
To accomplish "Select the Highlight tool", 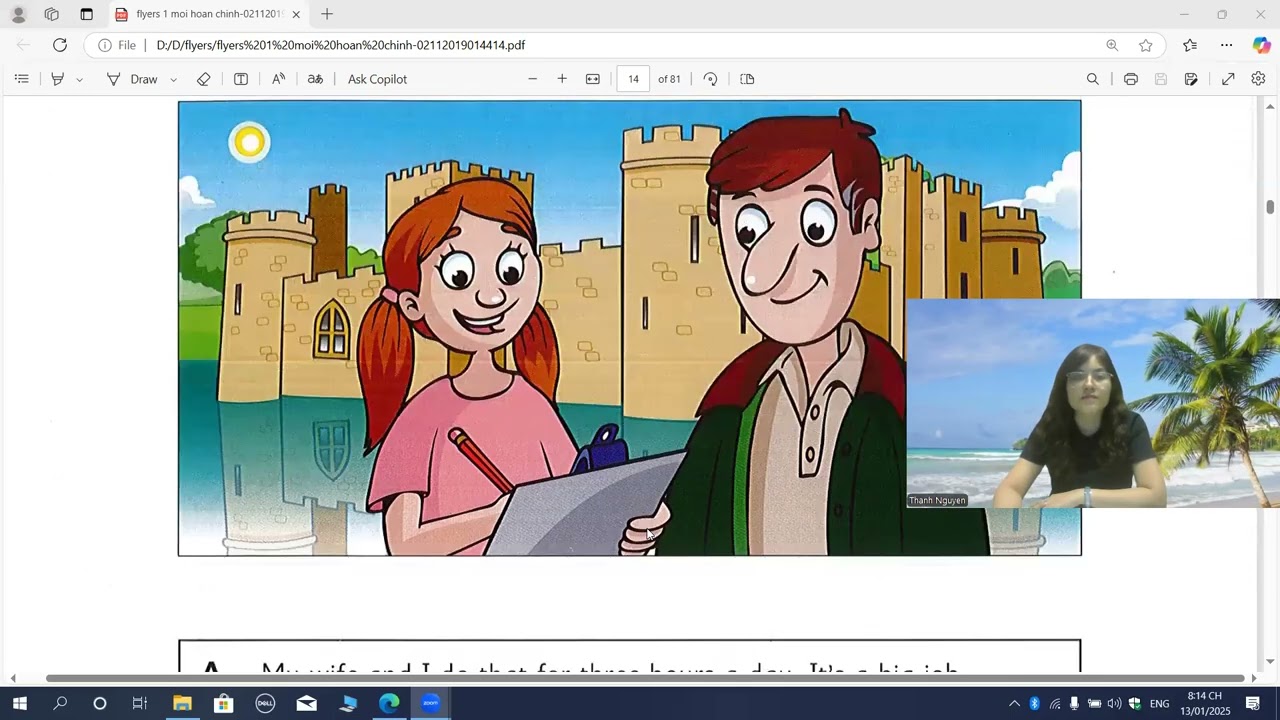I will point(58,79).
